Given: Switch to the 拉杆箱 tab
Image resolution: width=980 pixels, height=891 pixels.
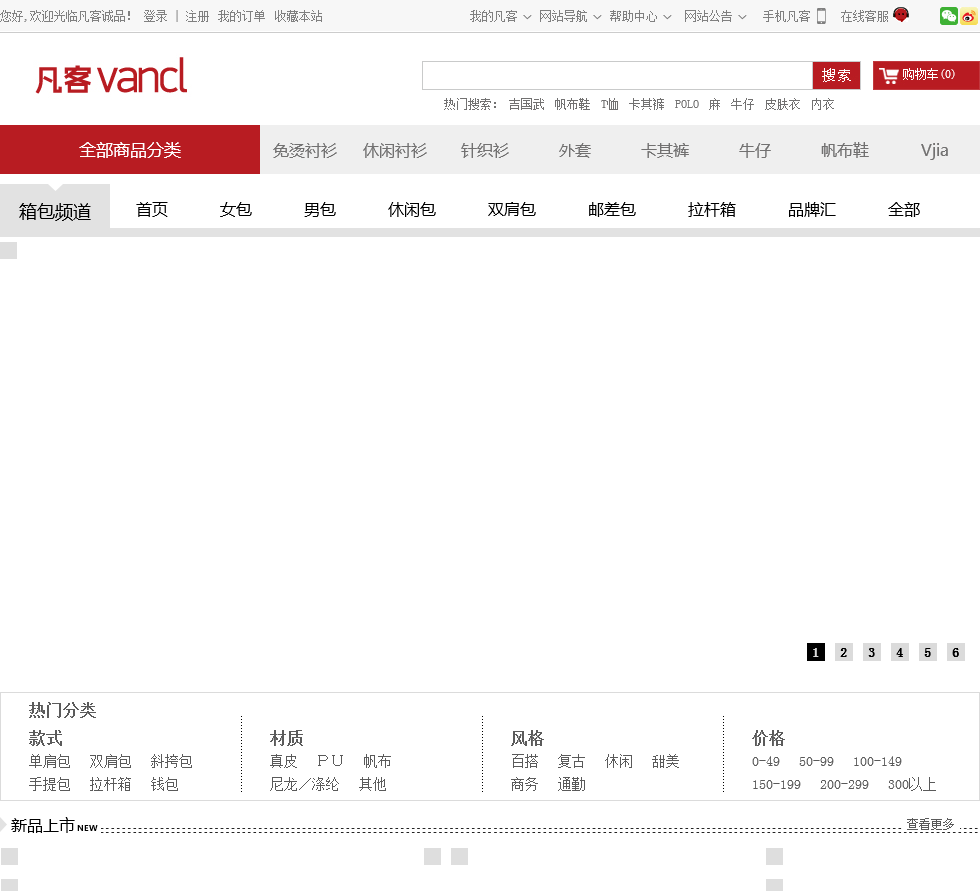Looking at the screenshot, I should (712, 210).
